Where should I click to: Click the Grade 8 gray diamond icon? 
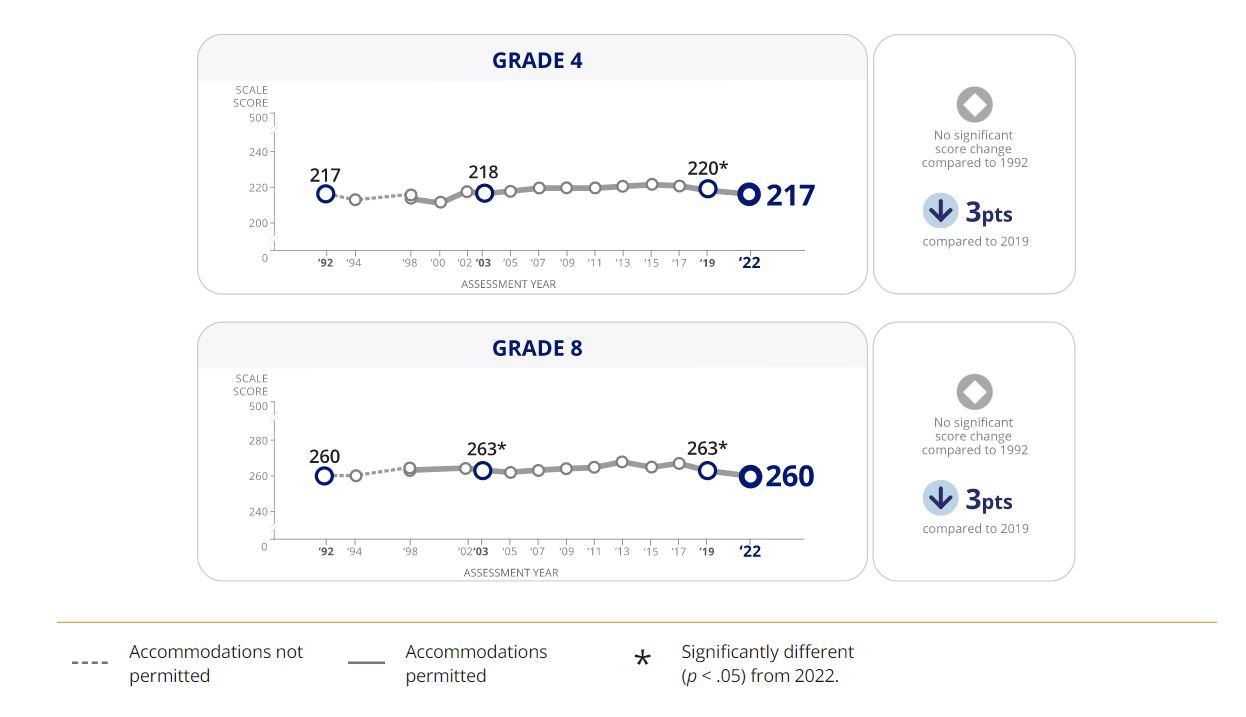(974, 392)
